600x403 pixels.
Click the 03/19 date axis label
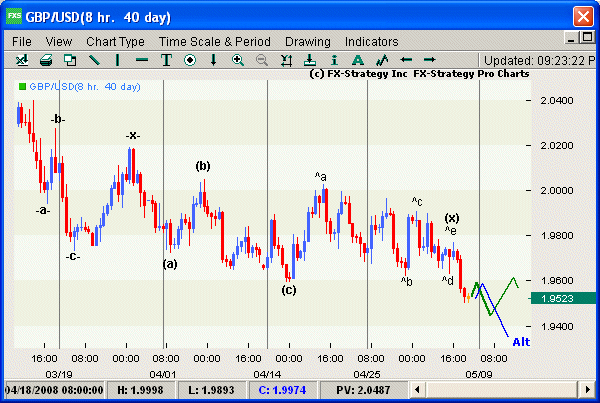(x=59, y=374)
